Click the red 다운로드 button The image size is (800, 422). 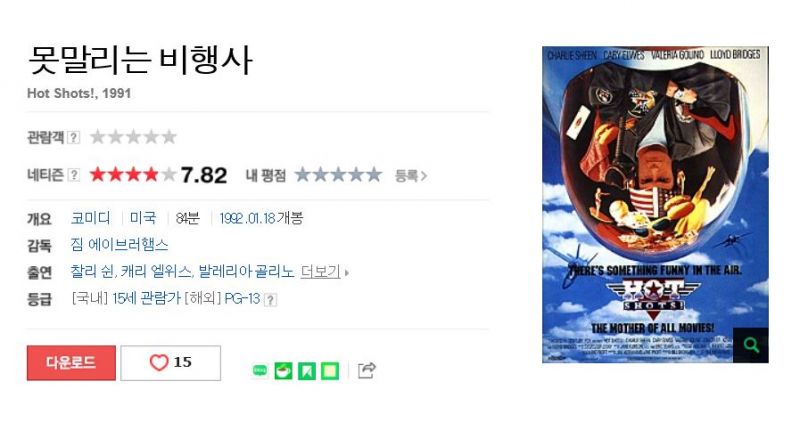[71, 363]
